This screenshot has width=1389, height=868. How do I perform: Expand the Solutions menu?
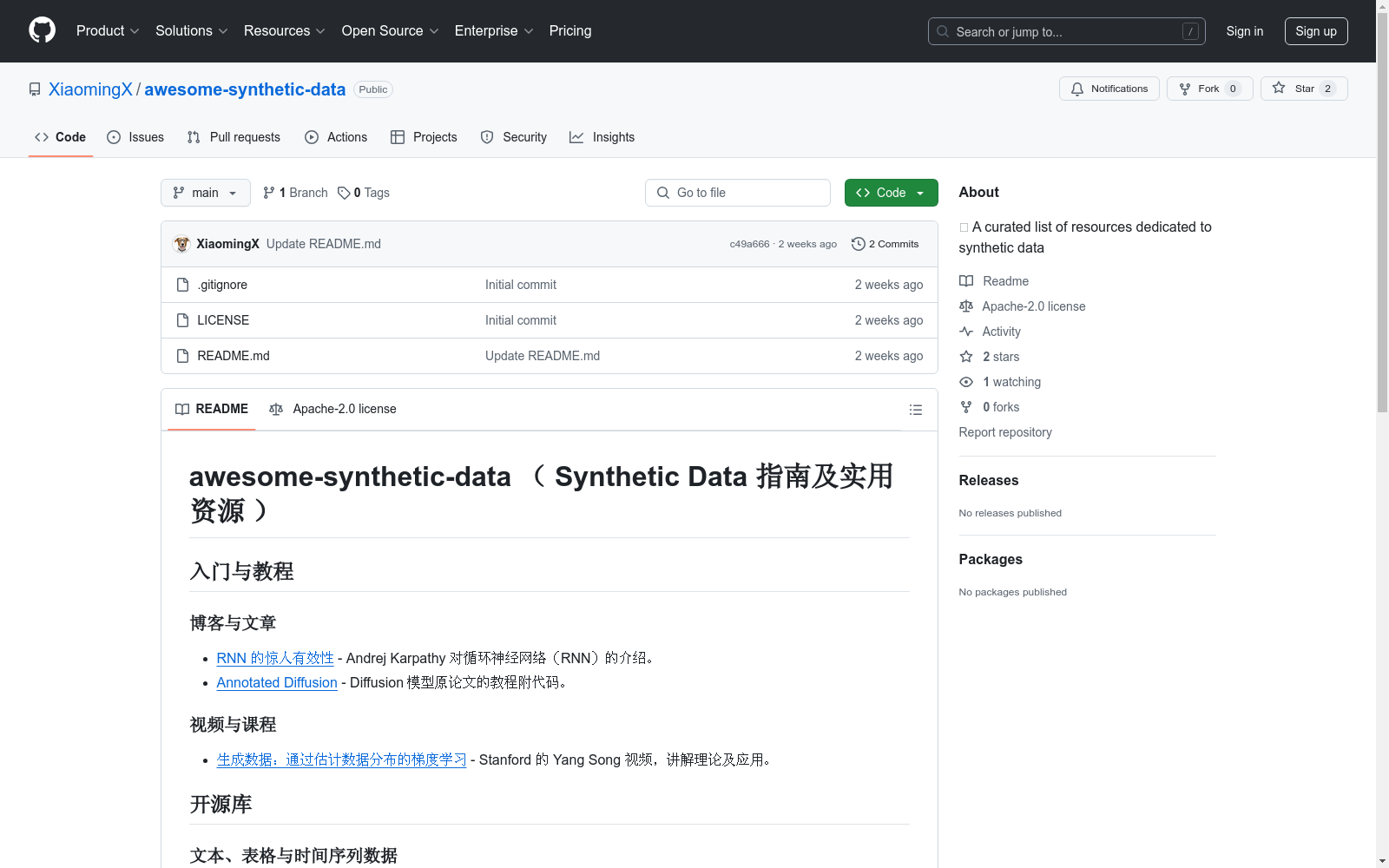tap(192, 30)
